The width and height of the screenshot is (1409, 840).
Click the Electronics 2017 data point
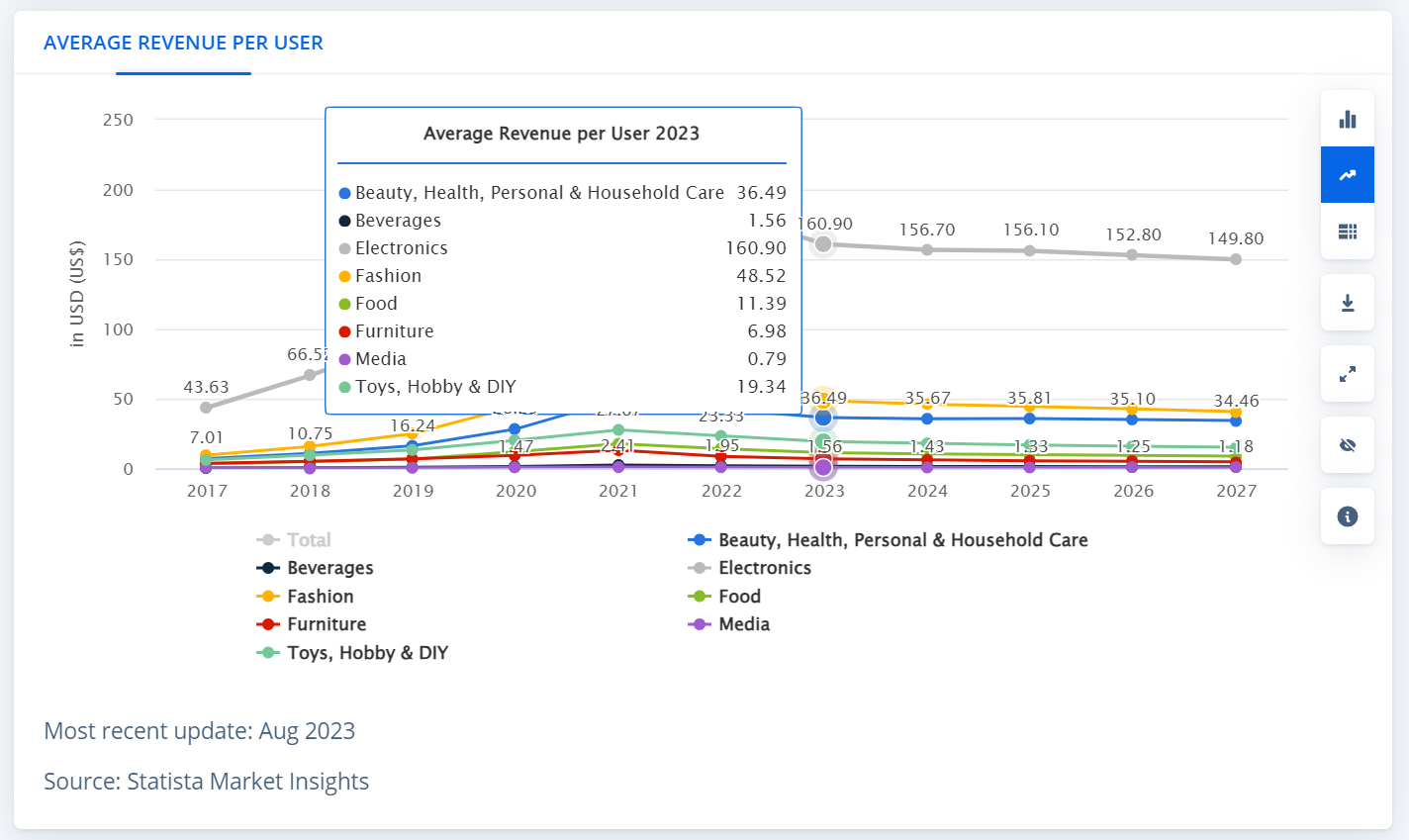click(206, 408)
